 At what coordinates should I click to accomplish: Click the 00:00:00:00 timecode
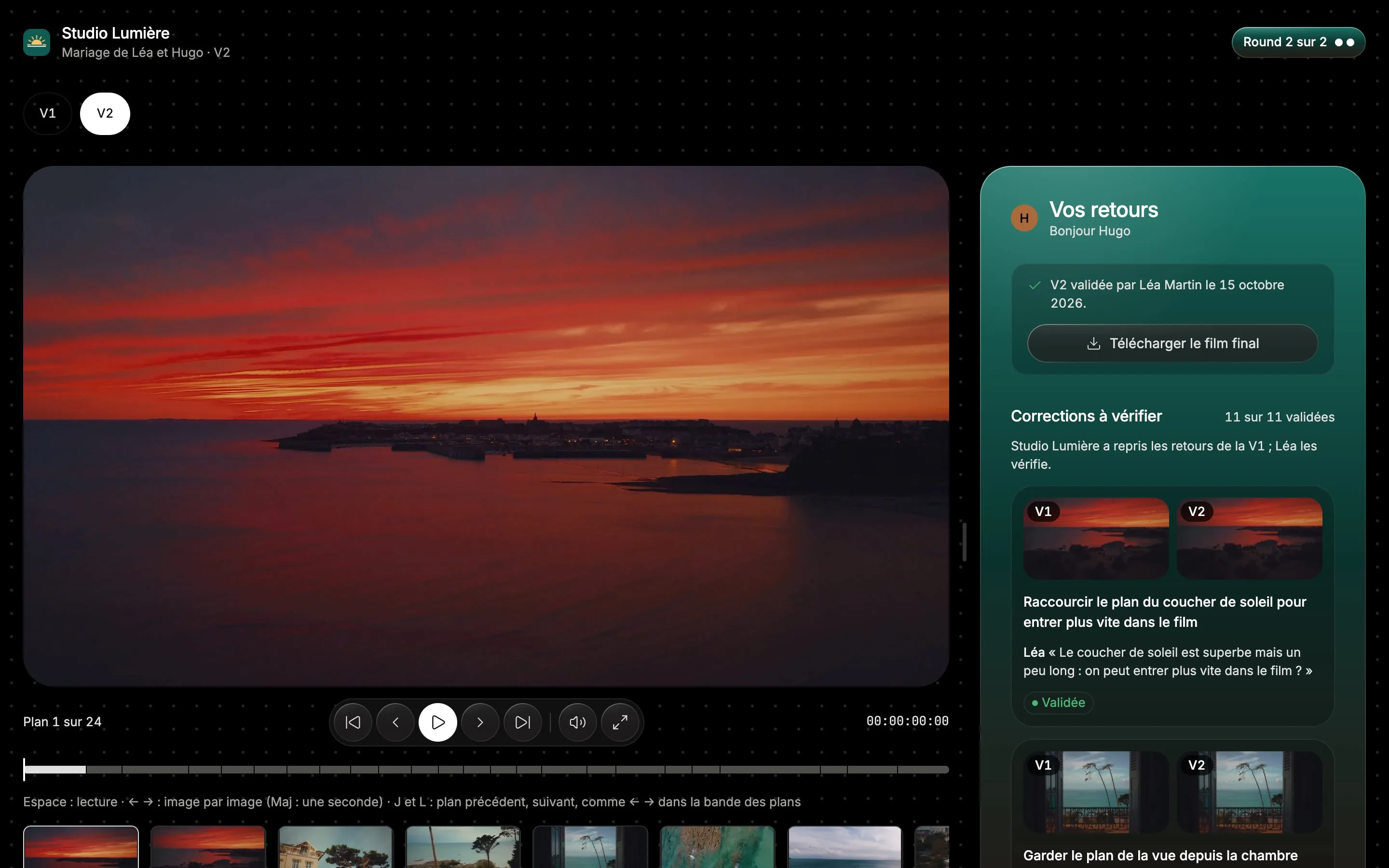click(x=908, y=721)
